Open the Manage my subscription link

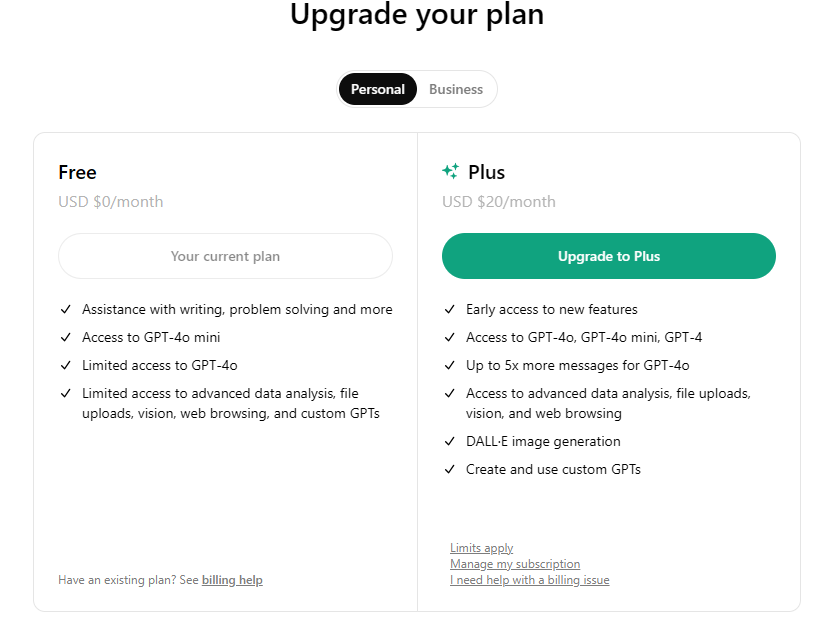click(515, 564)
